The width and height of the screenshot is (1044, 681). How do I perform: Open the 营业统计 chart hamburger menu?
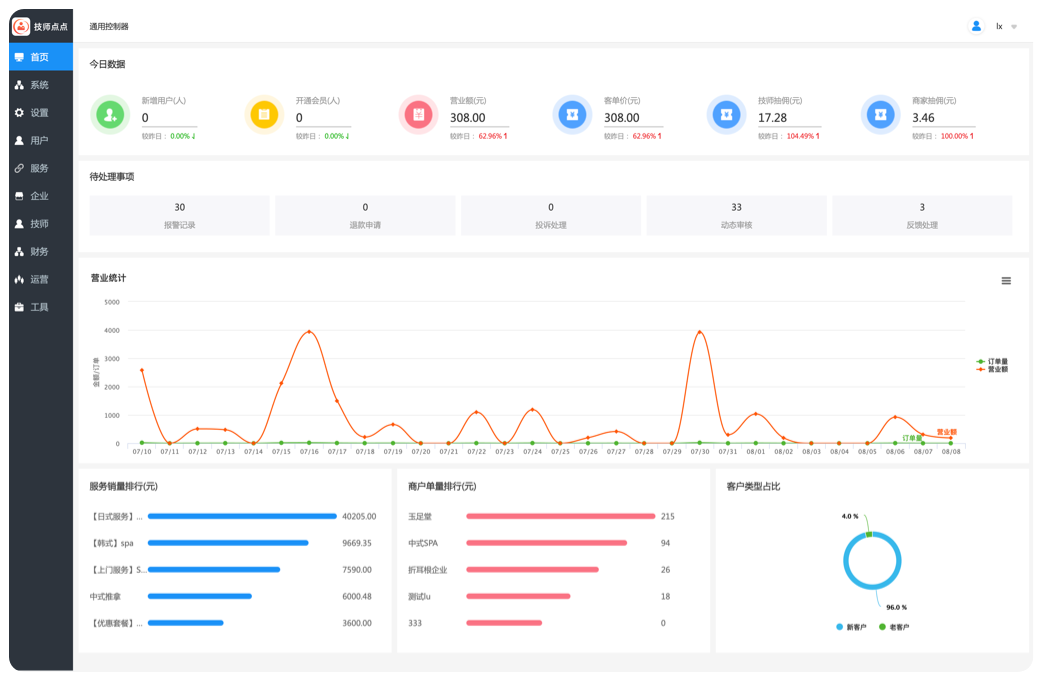(1006, 281)
